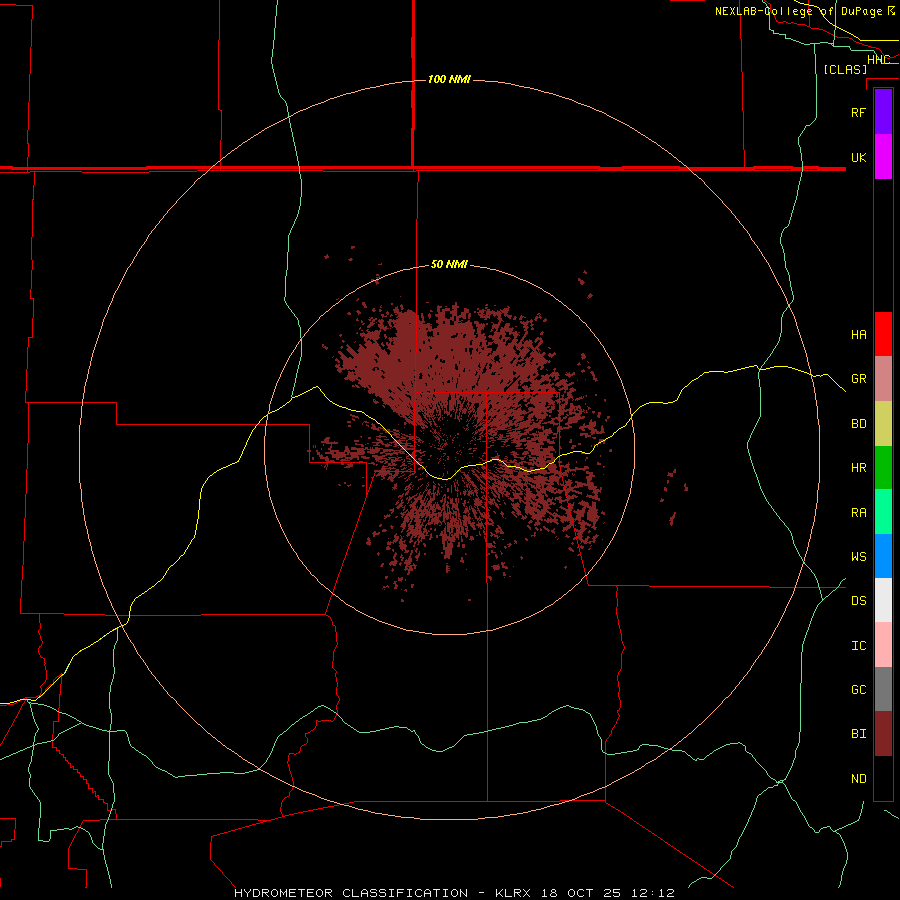The width and height of the screenshot is (900, 900).
Task: Click the WS legend label
Action: pyautogui.click(x=858, y=557)
